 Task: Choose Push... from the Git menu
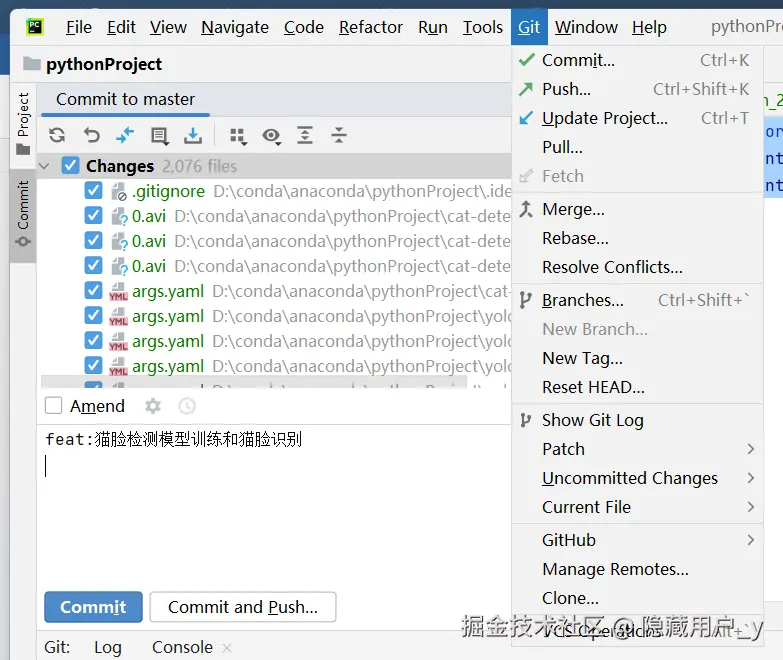[x=638, y=89]
